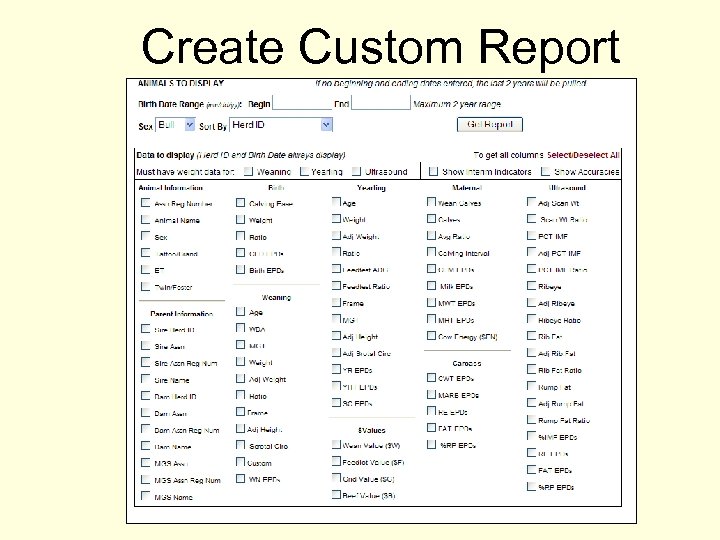Check the Dam Name checkbox

coord(146,446)
